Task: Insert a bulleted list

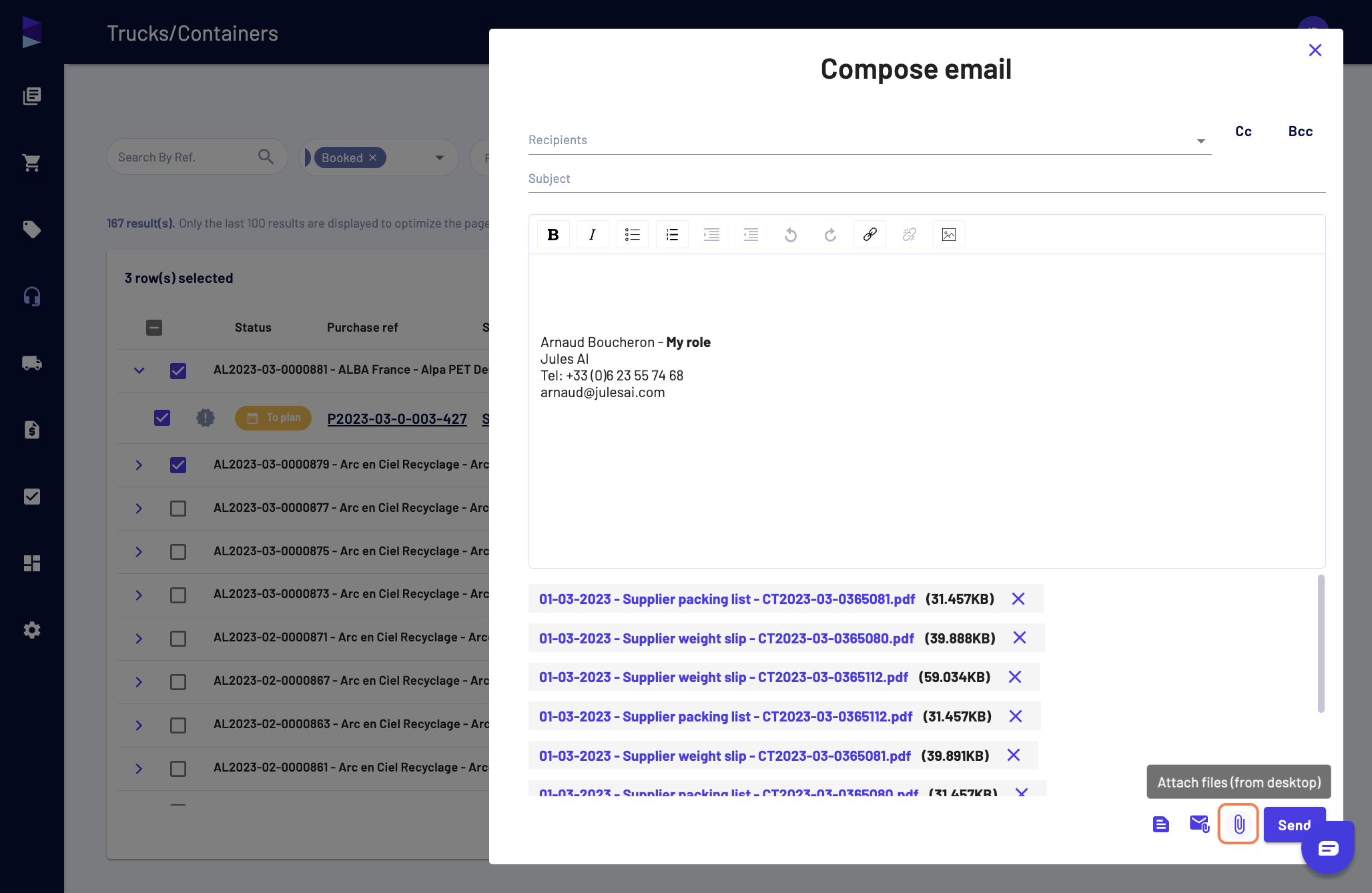Action: click(x=633, y=234)
